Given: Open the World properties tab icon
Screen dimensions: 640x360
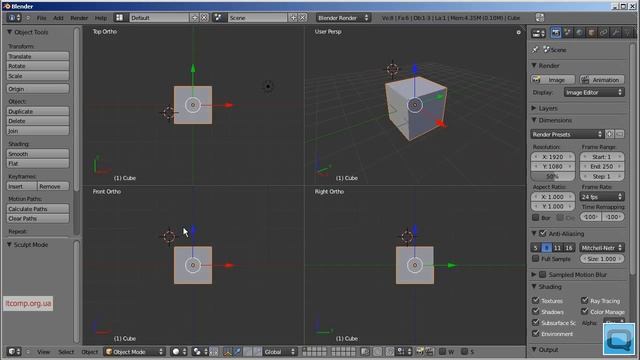Looking at the screenshot, I should coord(580,33).
